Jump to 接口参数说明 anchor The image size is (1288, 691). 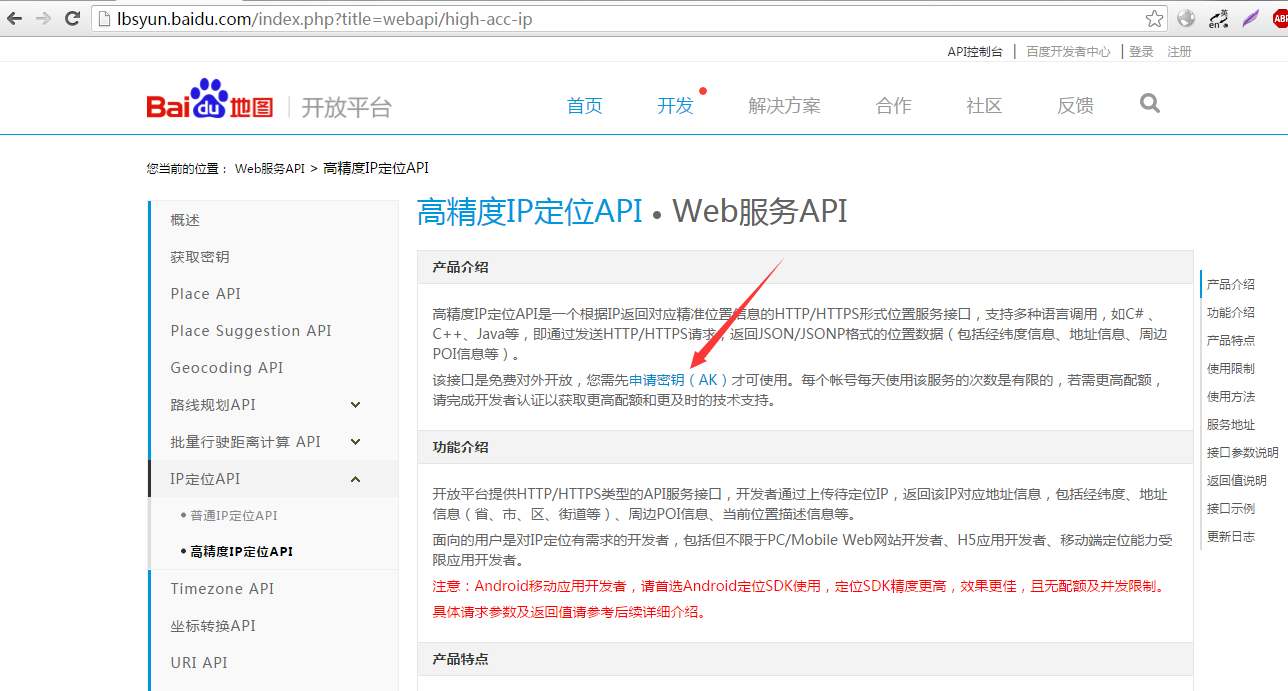tap(1242, 453)
